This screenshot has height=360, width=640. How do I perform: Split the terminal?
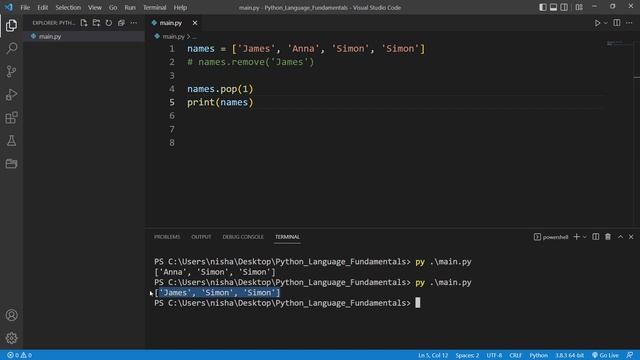[x=596, y=237]
